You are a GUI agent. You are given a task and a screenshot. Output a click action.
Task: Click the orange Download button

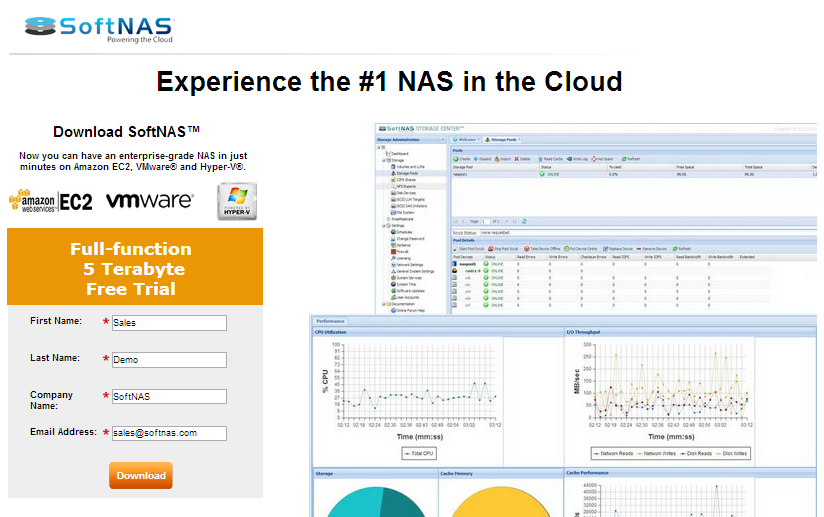pos(141,475)
